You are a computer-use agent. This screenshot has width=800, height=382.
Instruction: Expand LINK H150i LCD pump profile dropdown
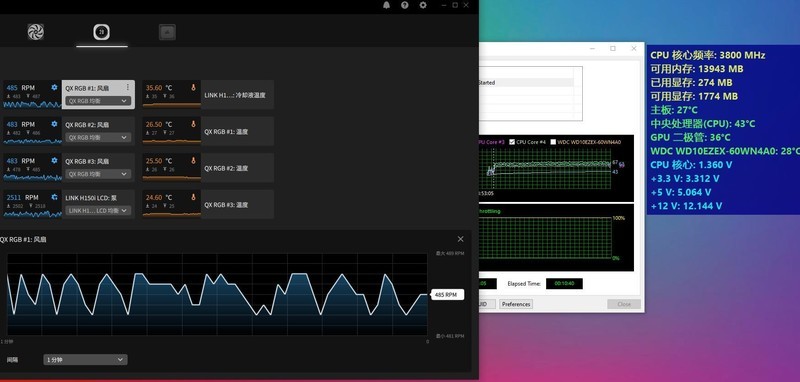coord(98,210)
